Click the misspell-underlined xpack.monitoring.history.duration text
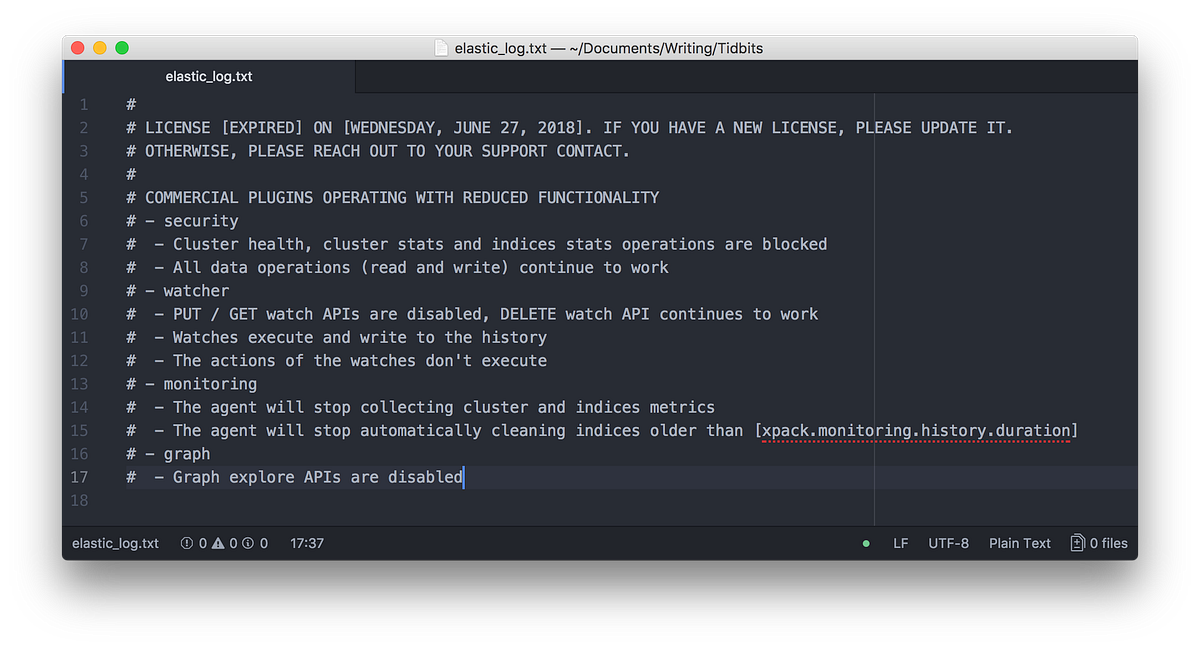The image size is (1200, 649). tap(916, 430)
